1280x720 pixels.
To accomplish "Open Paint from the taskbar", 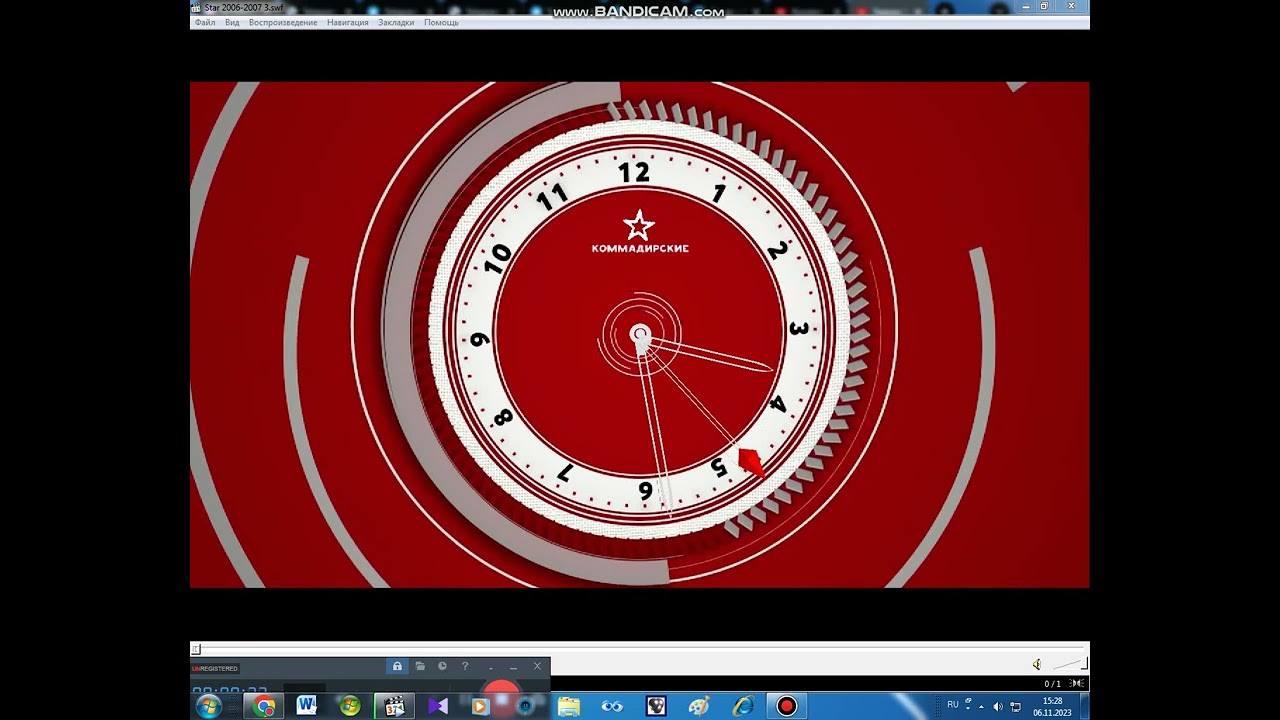I will [x=699, y=706].
